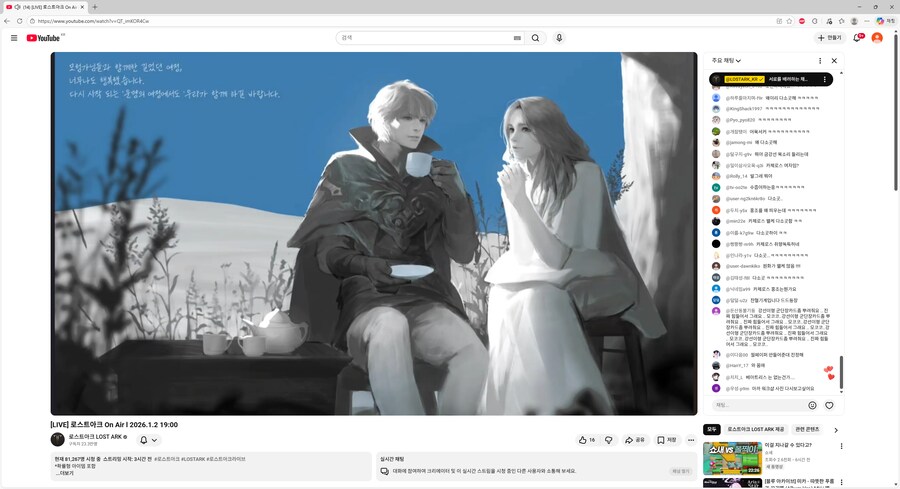900x489 pixels.
Task: Reload the browser page
Action: coord(20,21)
